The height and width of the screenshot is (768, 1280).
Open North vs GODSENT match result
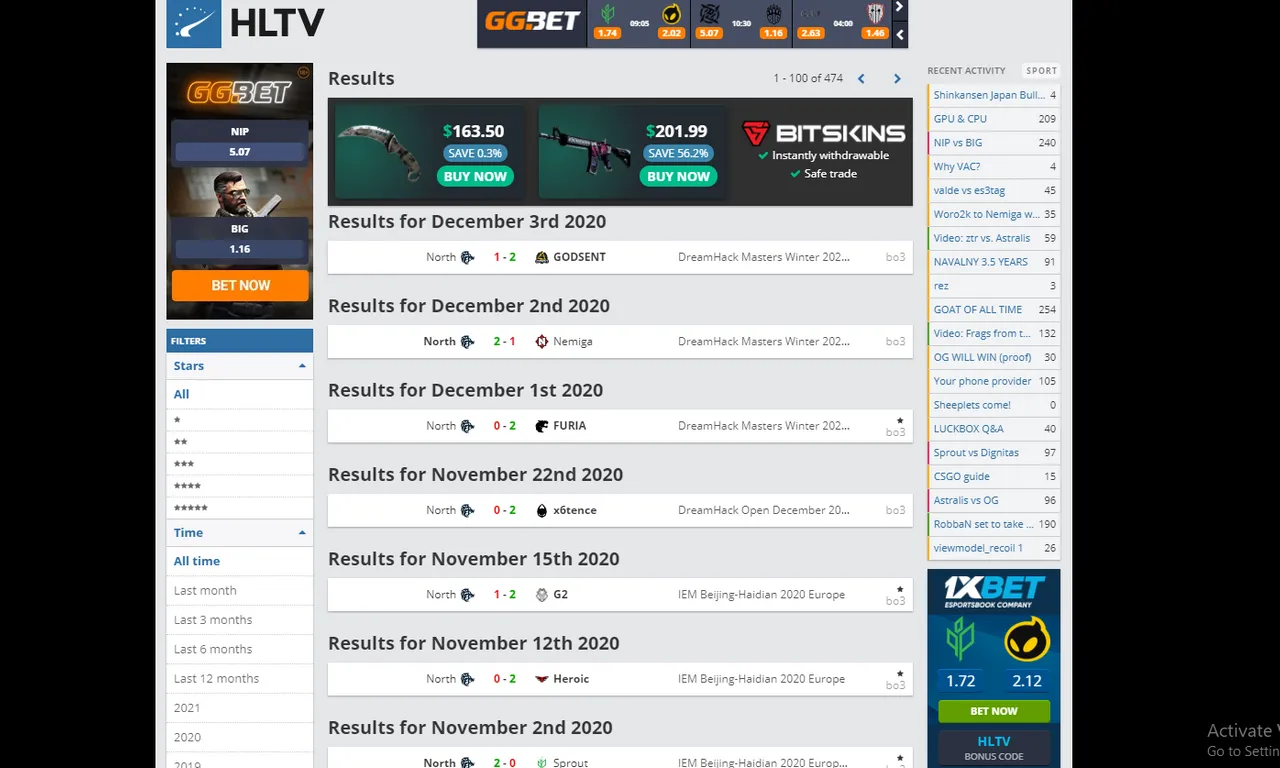pos(620,257)
